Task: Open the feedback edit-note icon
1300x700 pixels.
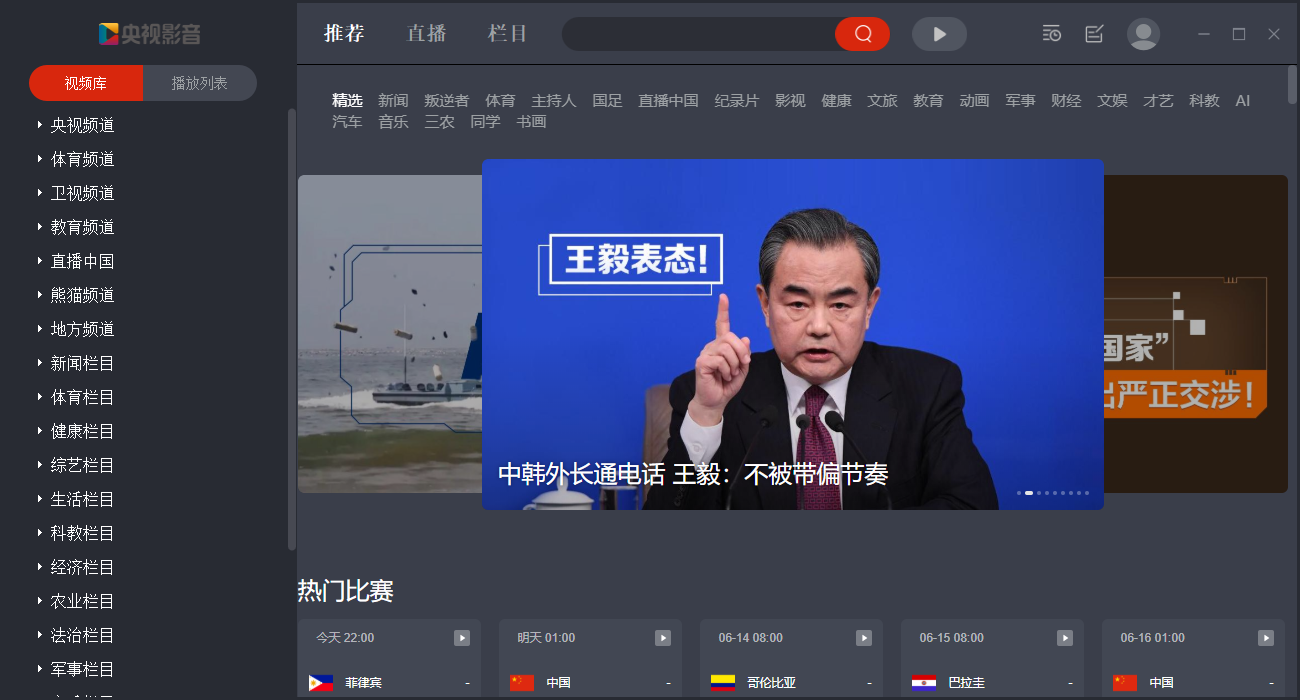Action: tap(1094, 34)
